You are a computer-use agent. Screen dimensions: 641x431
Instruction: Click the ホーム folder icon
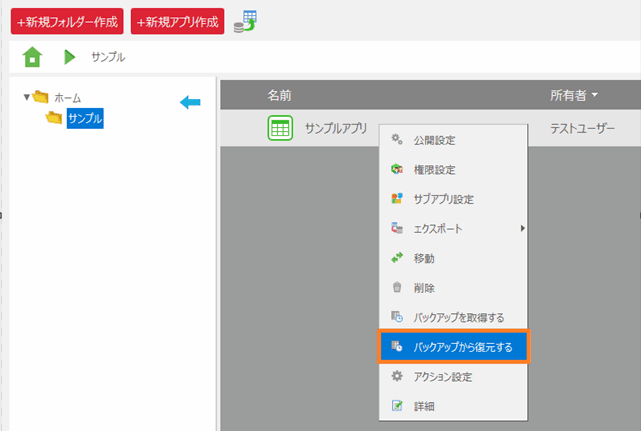[x=40, y=97]
